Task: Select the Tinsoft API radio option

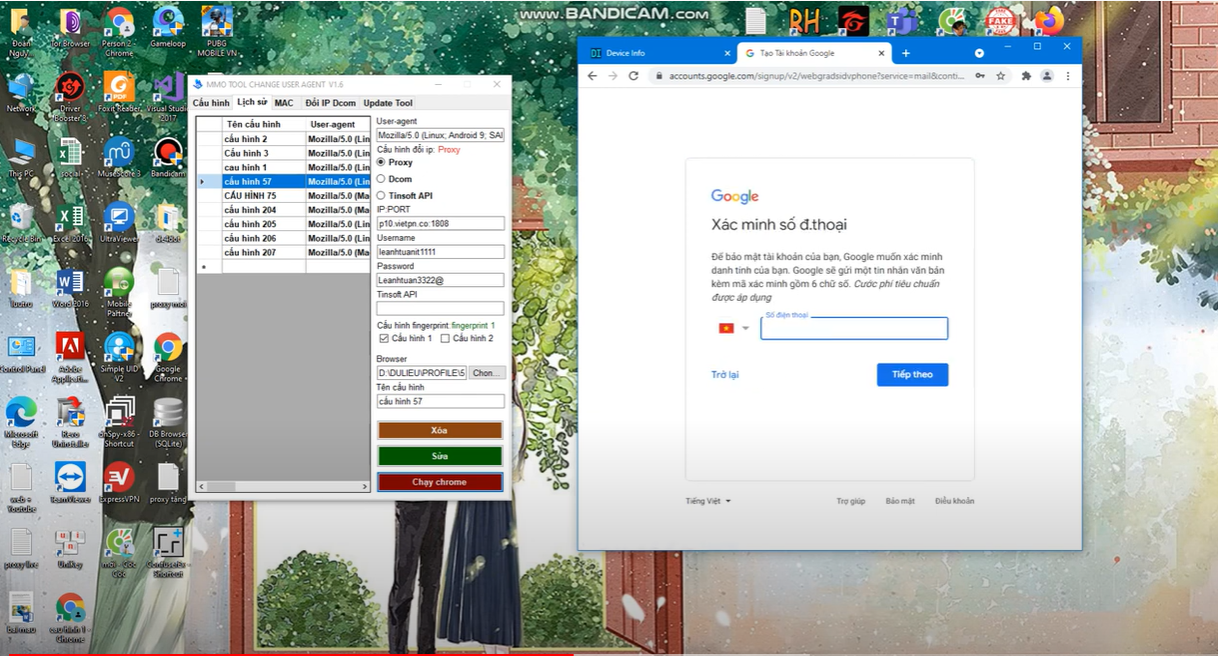Action: [381, 196]
